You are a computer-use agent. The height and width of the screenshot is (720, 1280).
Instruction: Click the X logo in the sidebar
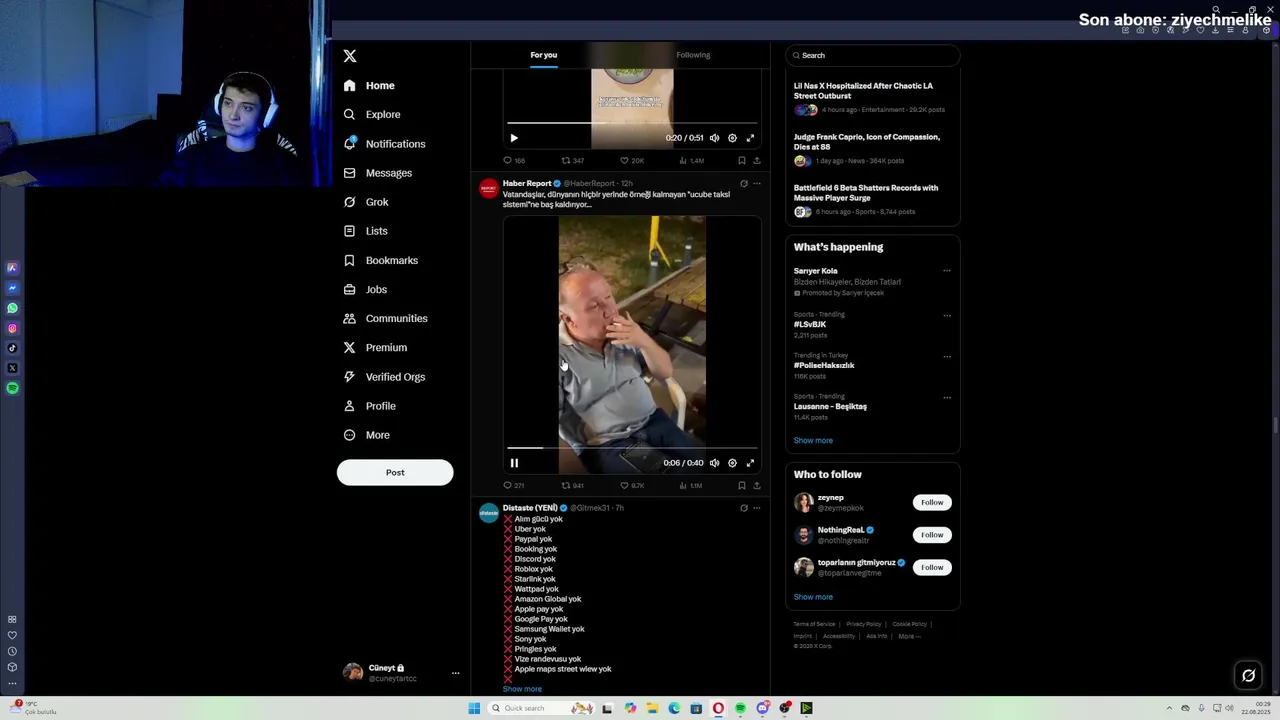click(350, 56)
